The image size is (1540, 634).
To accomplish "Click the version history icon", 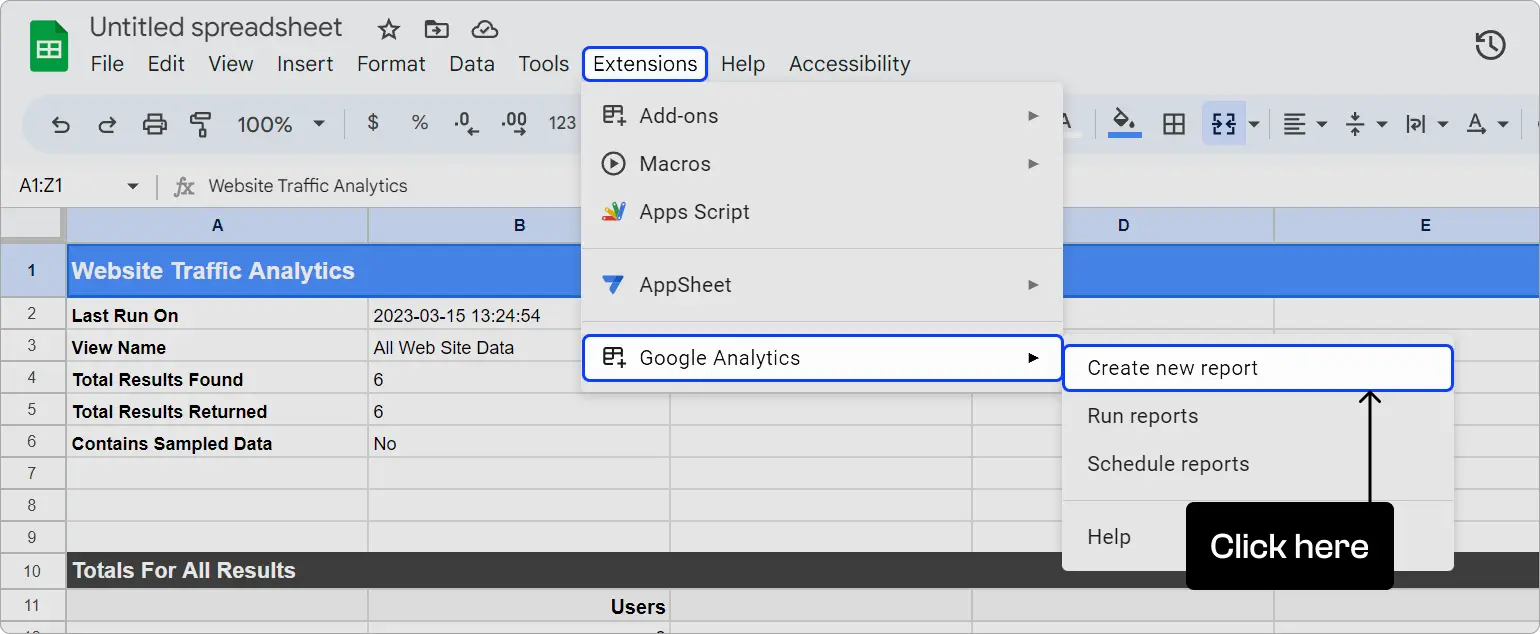I will pos(1489,45).
